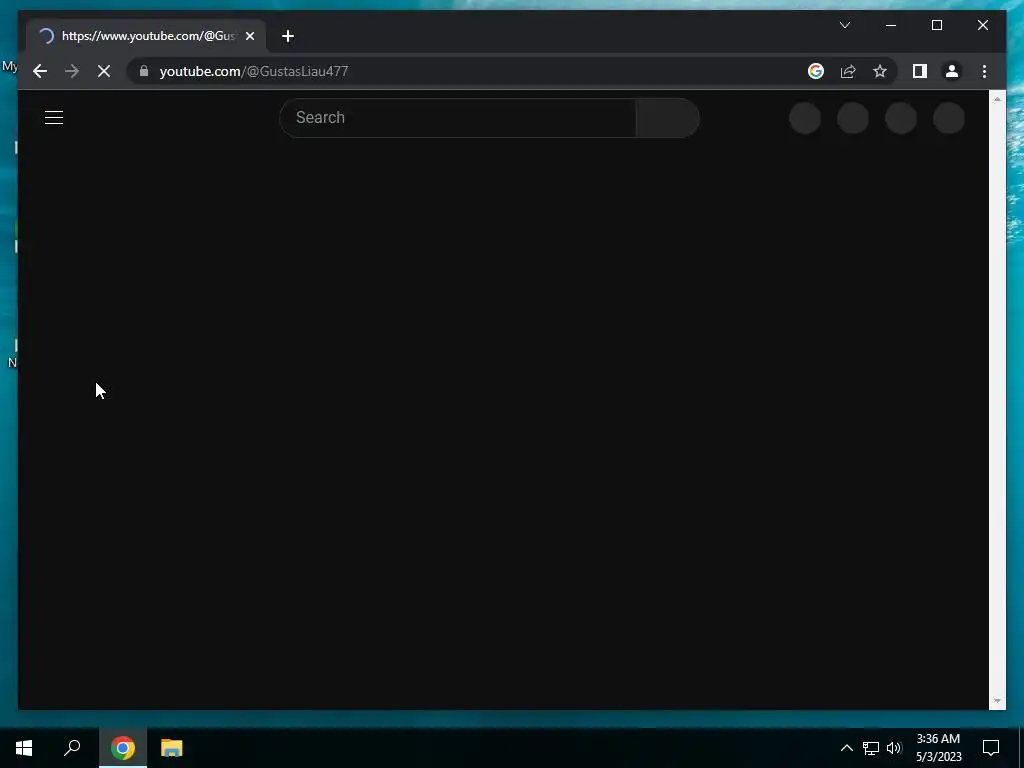View site info via lock icon

pyautogui.click(x=144, y=71)
